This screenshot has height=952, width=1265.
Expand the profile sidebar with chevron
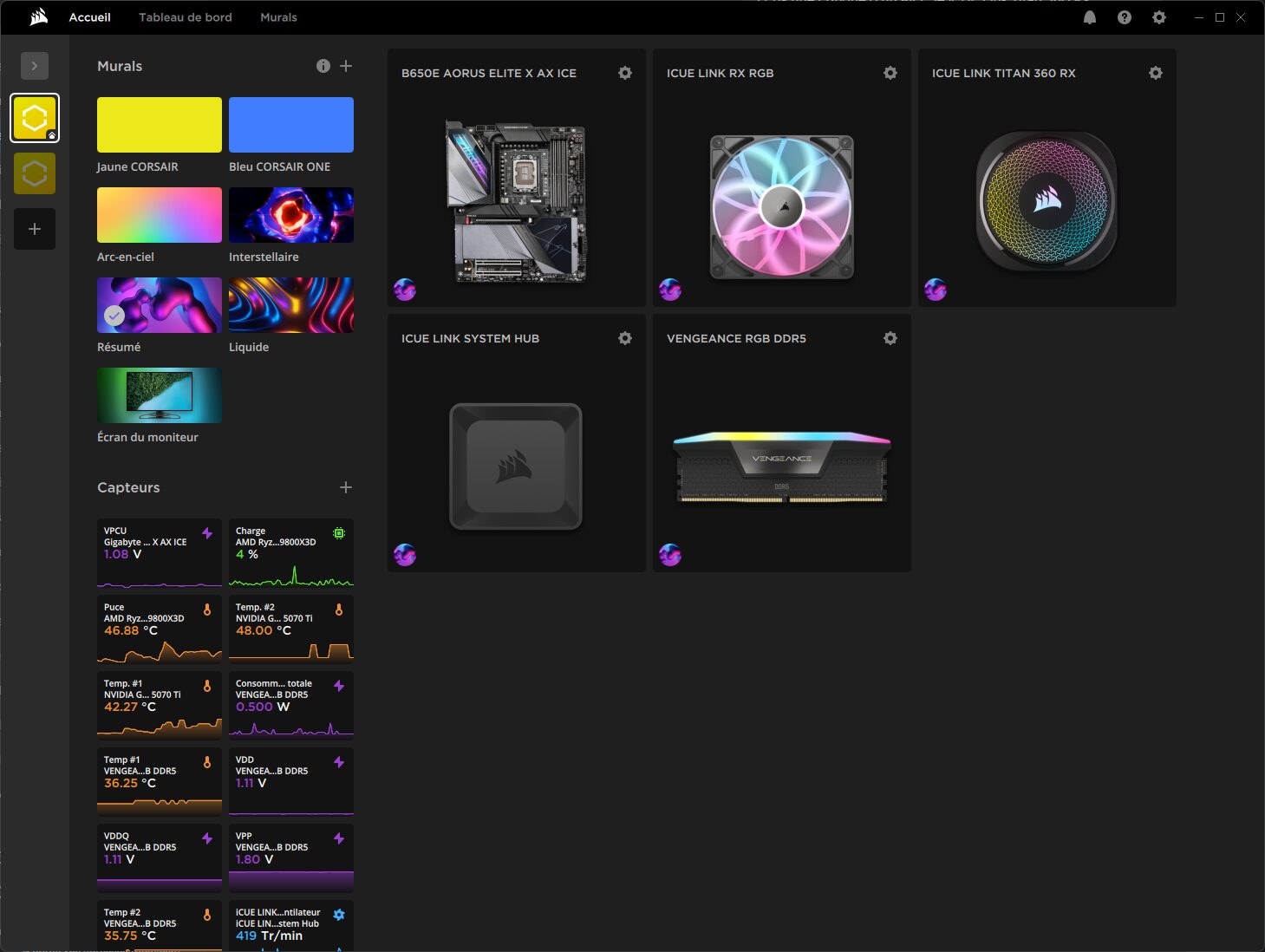point(35,66)
